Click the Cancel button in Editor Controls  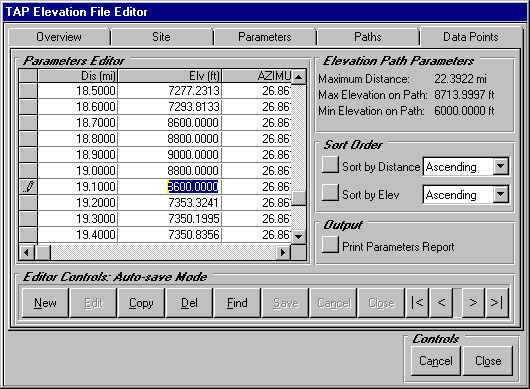click(334, 303)
